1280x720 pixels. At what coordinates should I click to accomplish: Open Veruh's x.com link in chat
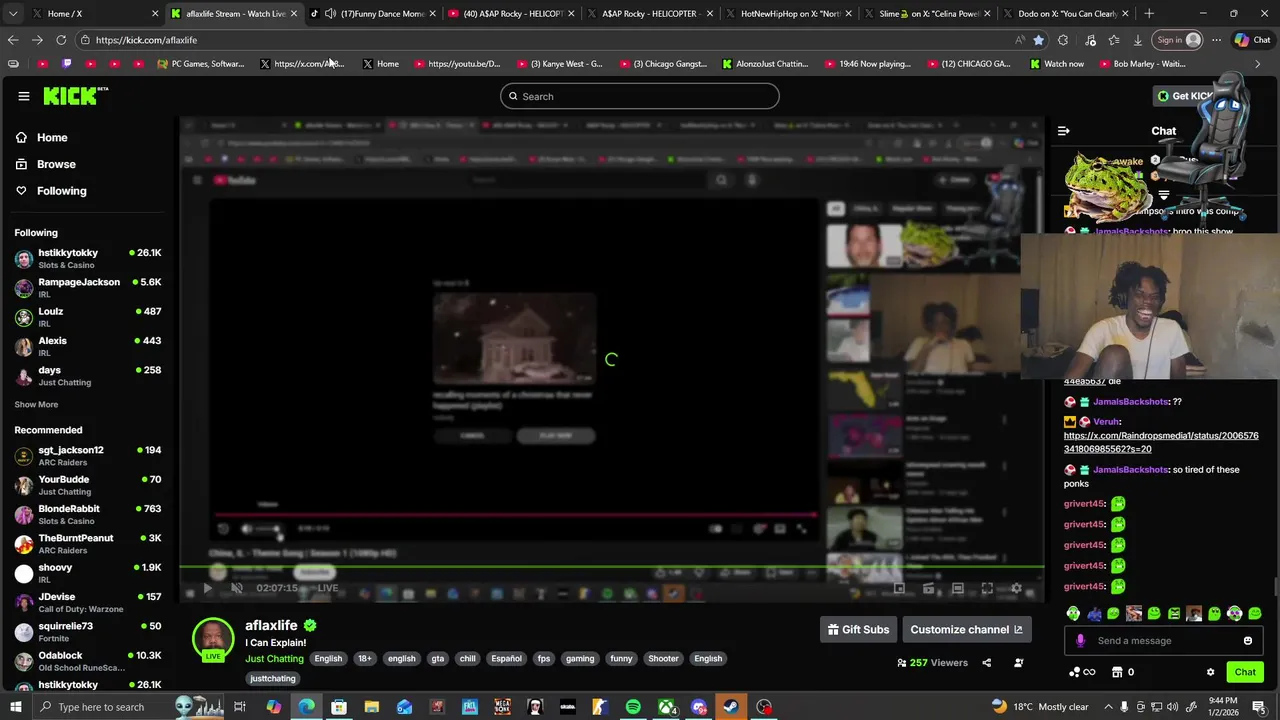[x=1161, y=443]
